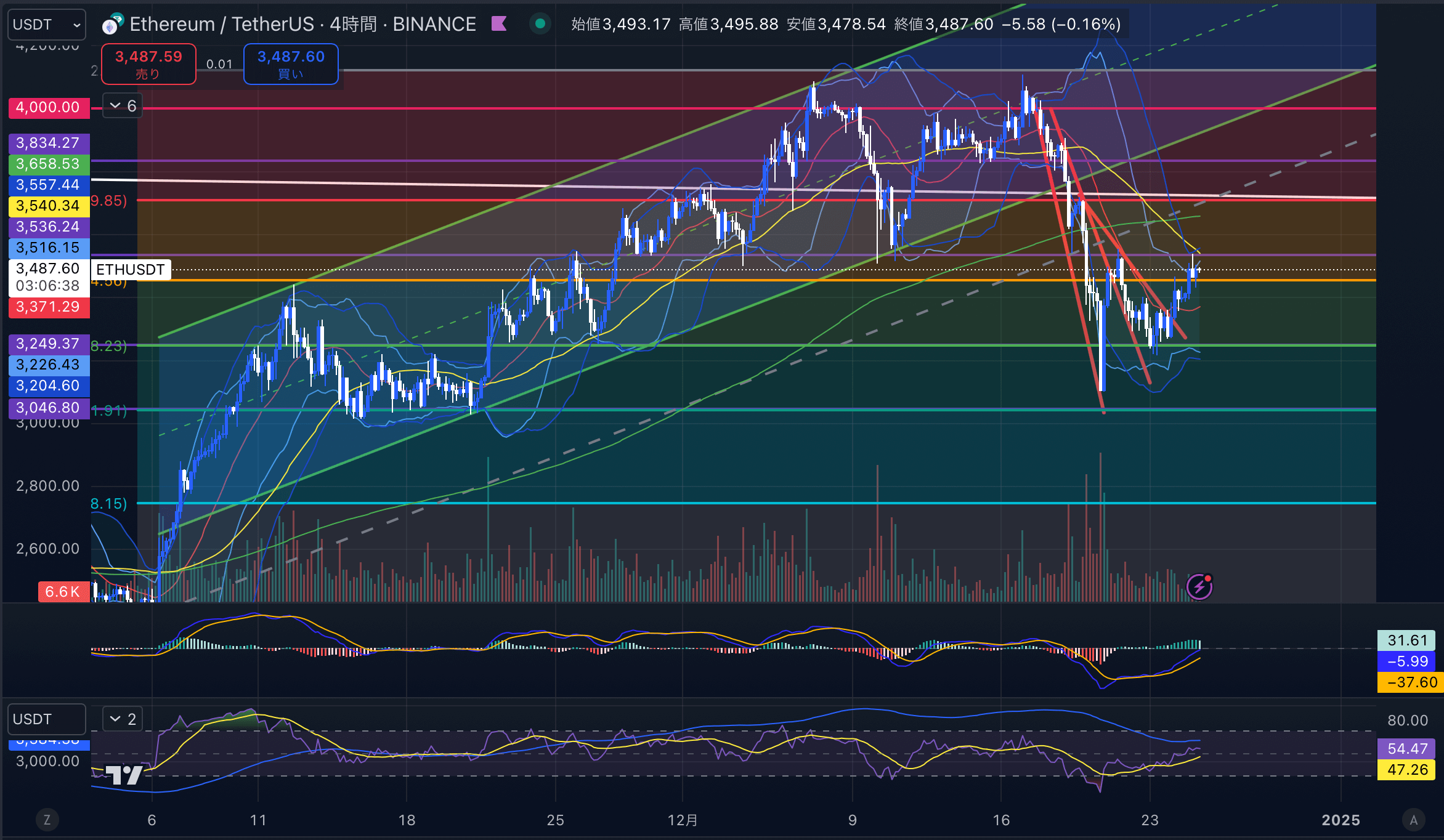Screen dimensions: 1444x840
Task: Click the 高値3,495.88 high price readout
Action: [x=729, y=24]
